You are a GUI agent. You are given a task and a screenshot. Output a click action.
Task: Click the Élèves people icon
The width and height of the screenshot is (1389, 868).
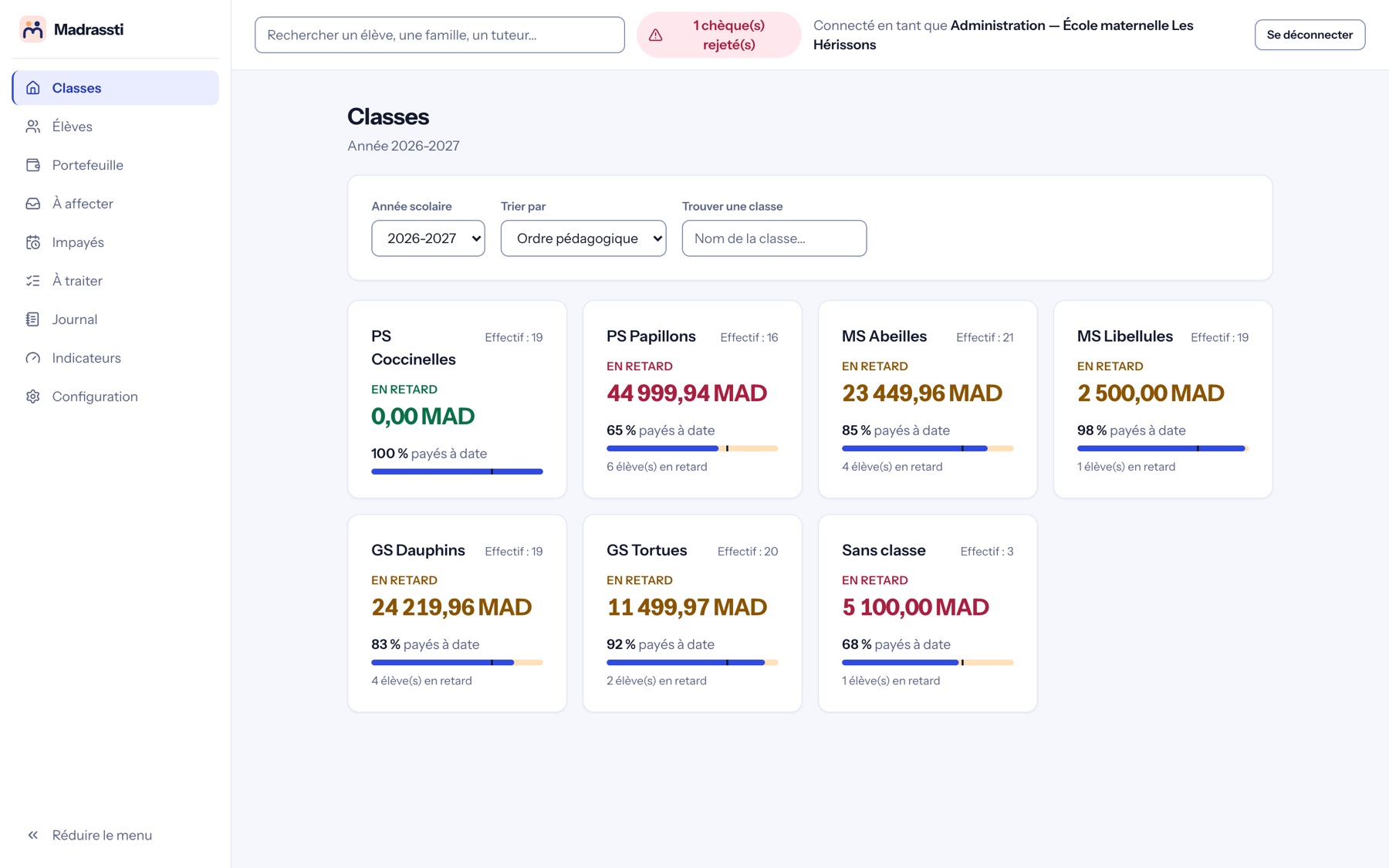(33, 127)
